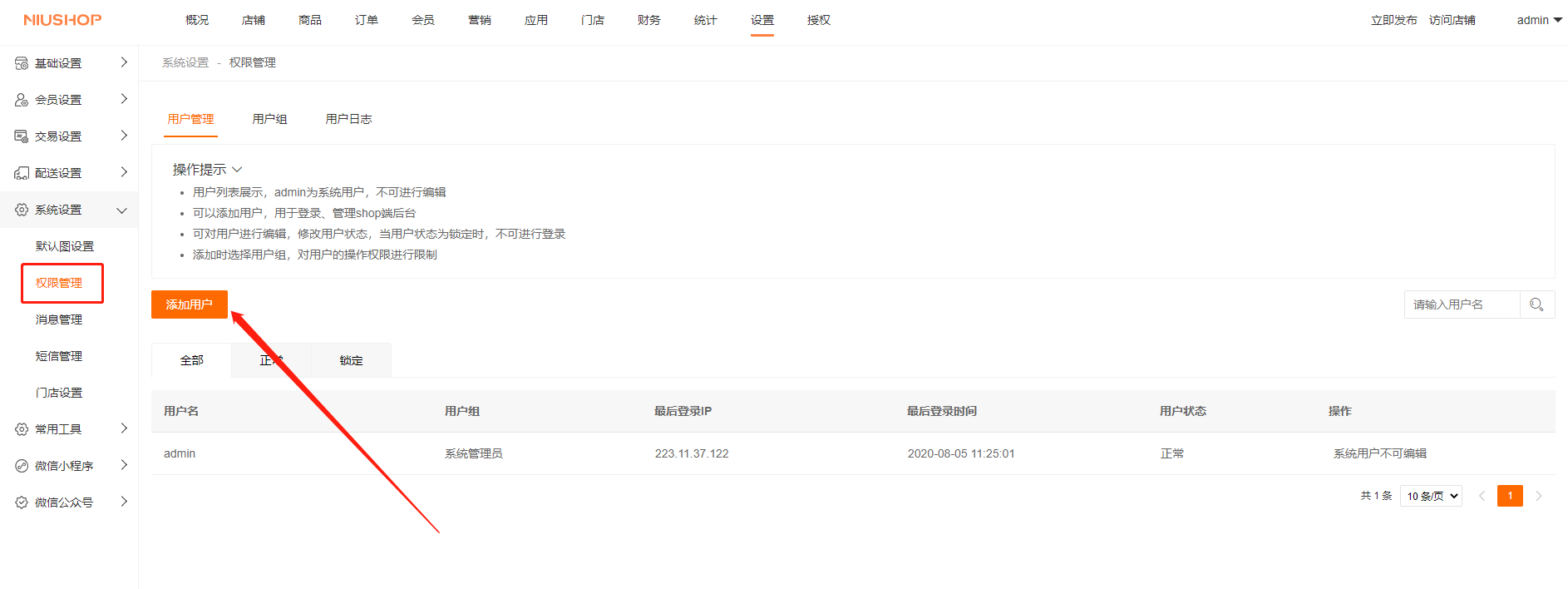
Task: Open 默认图设置 submenu item
Action: [x=65, y=246]
